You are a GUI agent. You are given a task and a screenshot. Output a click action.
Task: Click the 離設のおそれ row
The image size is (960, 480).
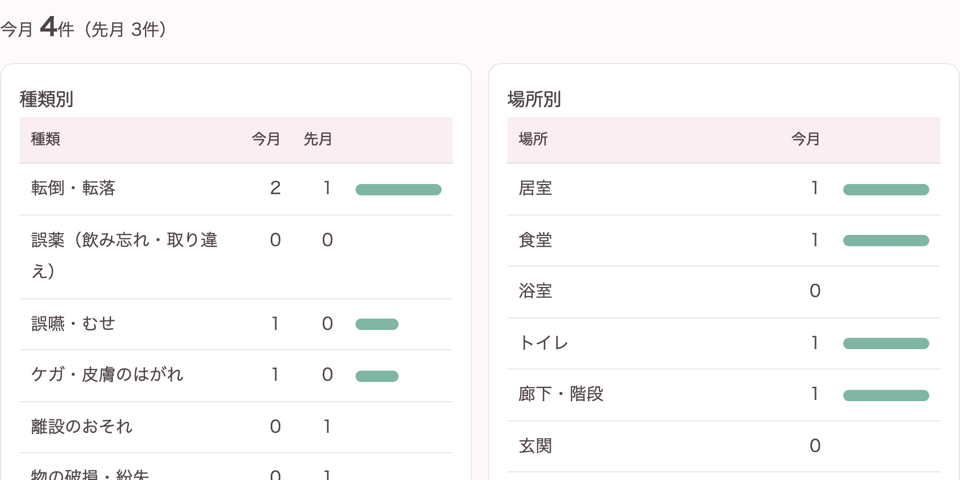[x=236, y=427]
